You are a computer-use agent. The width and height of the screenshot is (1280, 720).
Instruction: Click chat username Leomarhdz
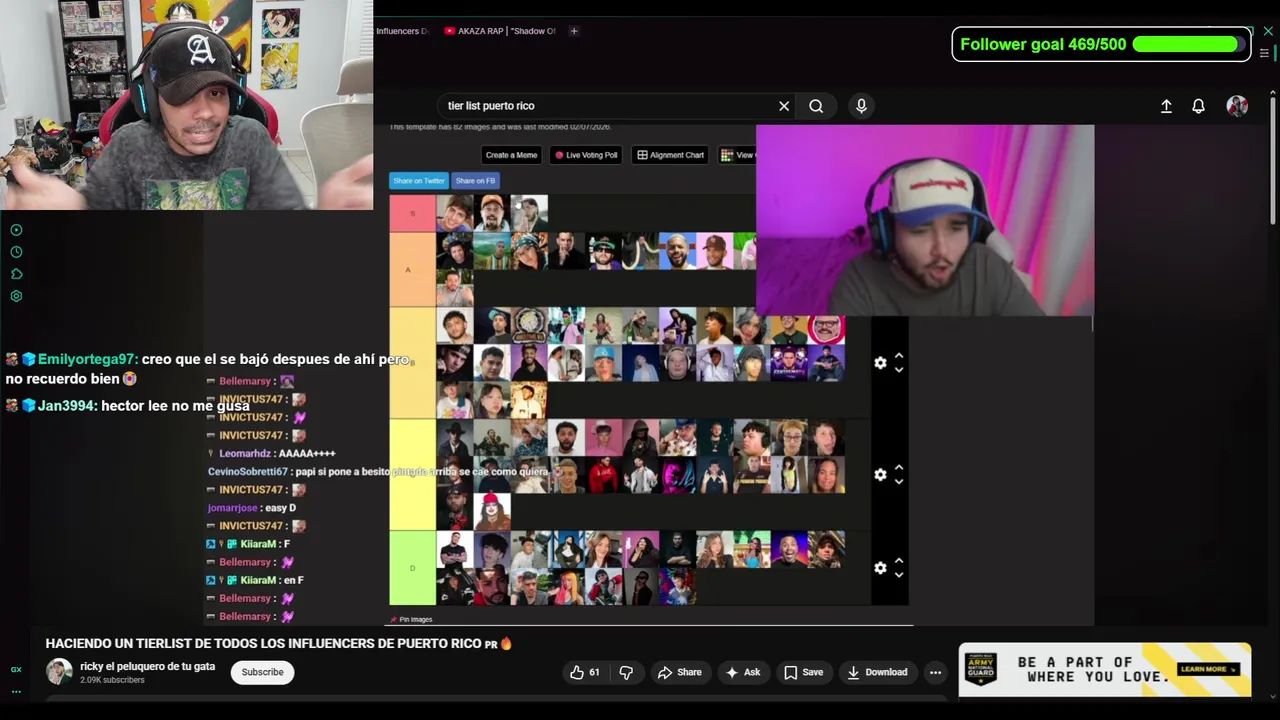[247, 453]
